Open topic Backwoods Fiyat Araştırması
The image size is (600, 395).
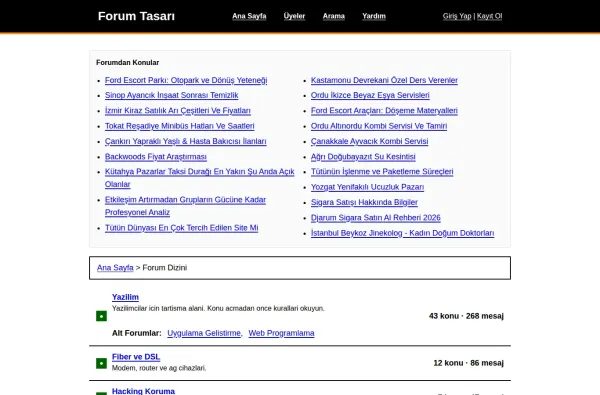pyautogui.click(x=156, y=157)
